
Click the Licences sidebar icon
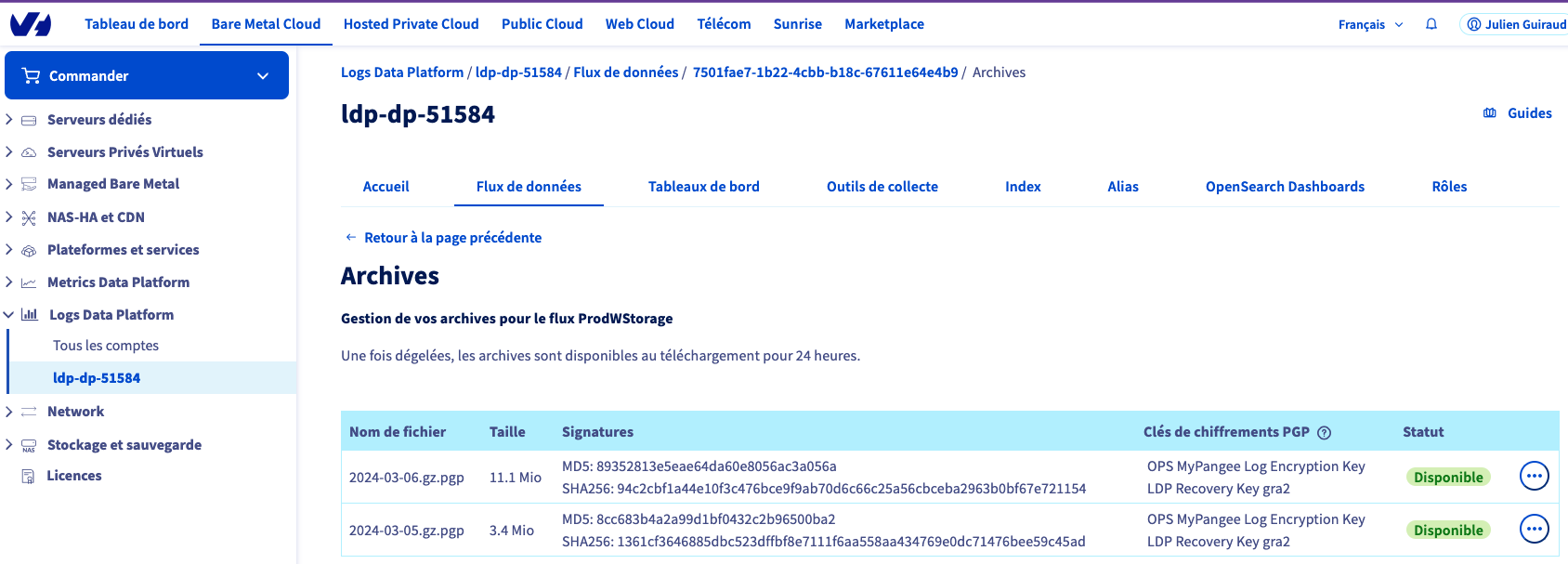coord(29,476)
